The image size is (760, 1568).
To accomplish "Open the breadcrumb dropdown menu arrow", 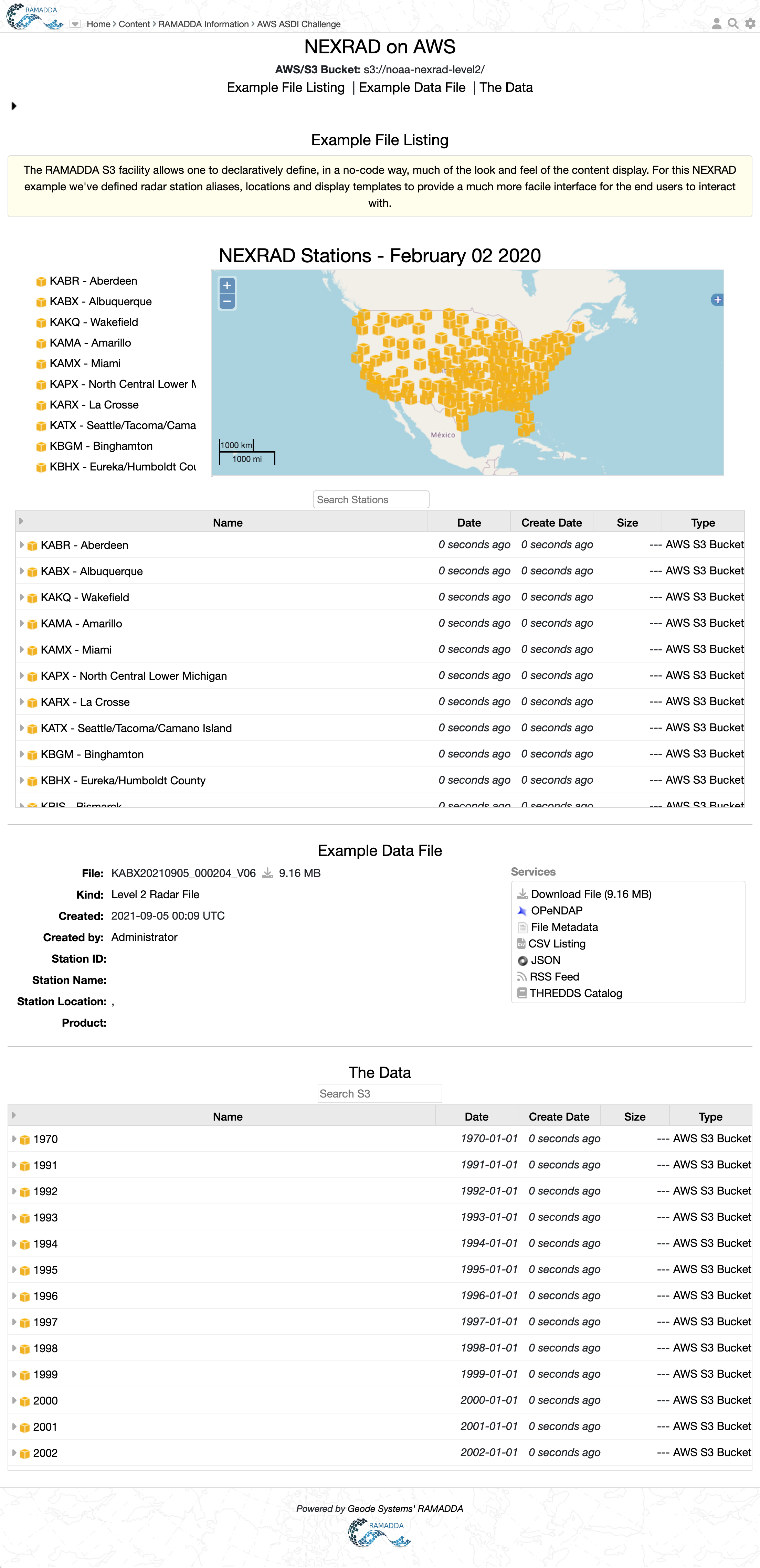I will pyautogui.click(x=75, y=24).
